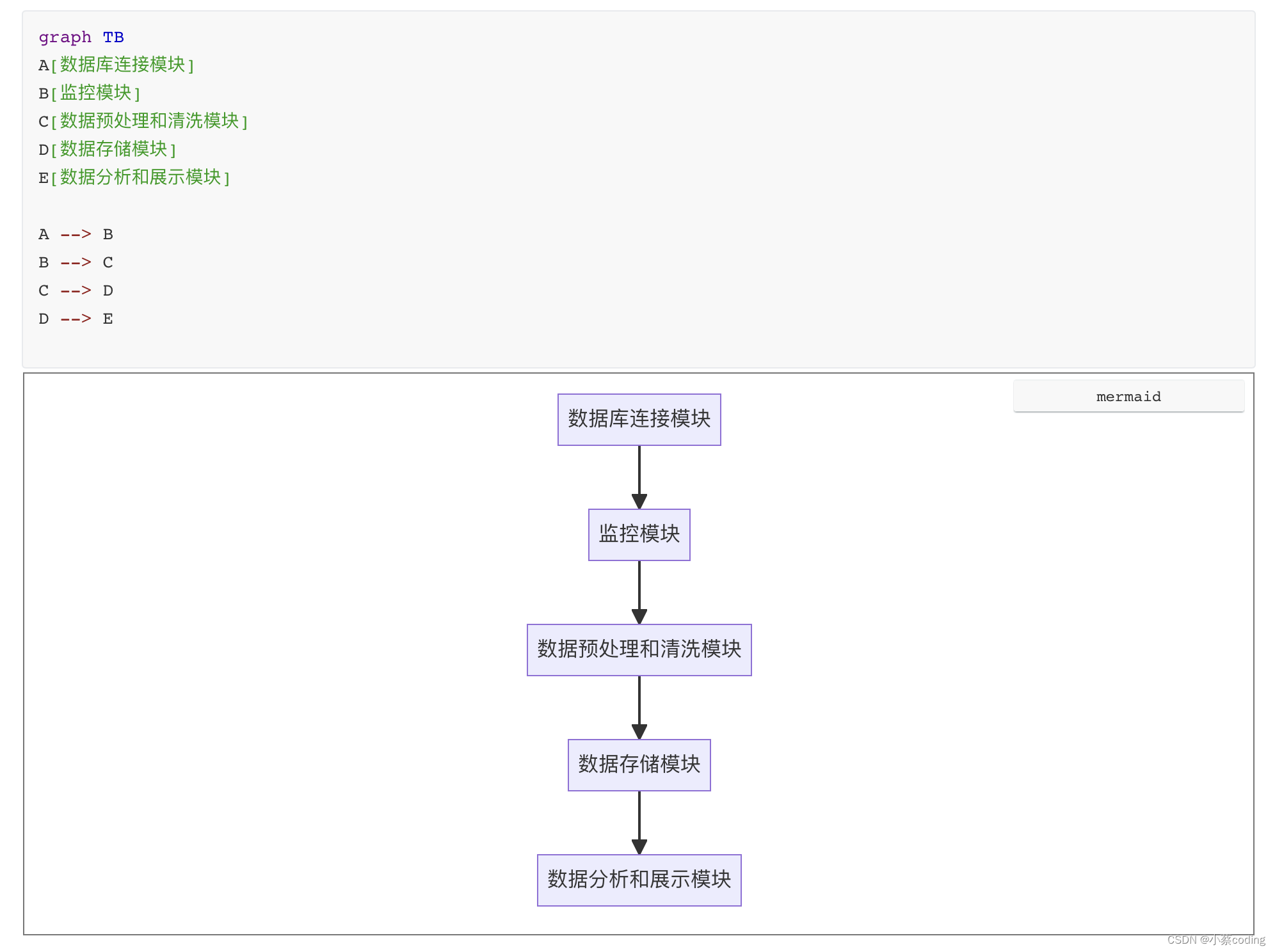
Task: Click the mermaid language label button
Action: (x=1128, y=396)
